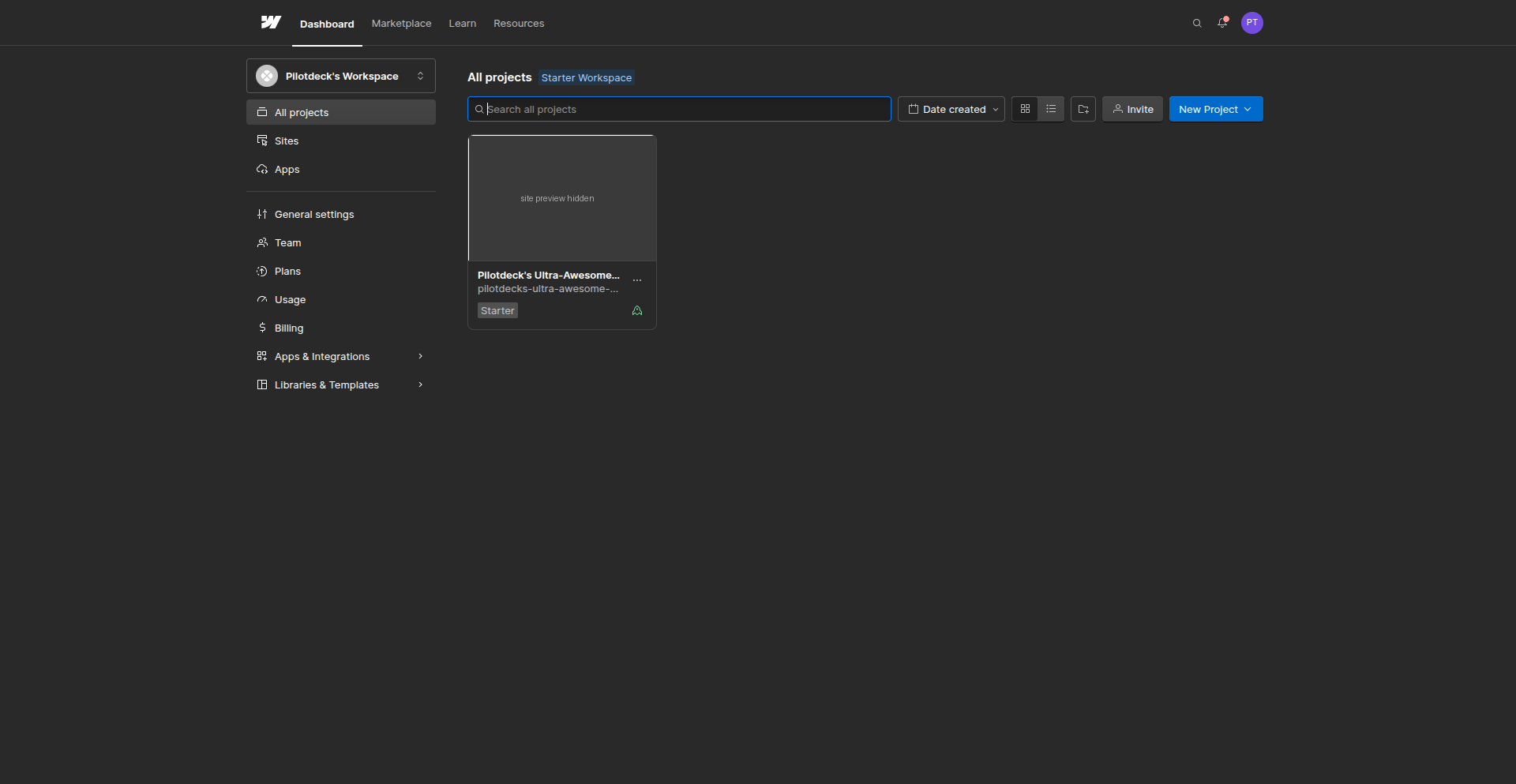The image size is (1516, 784).
Task: Open the PT account avatar menu
Action: click(x=1251, y=23)
